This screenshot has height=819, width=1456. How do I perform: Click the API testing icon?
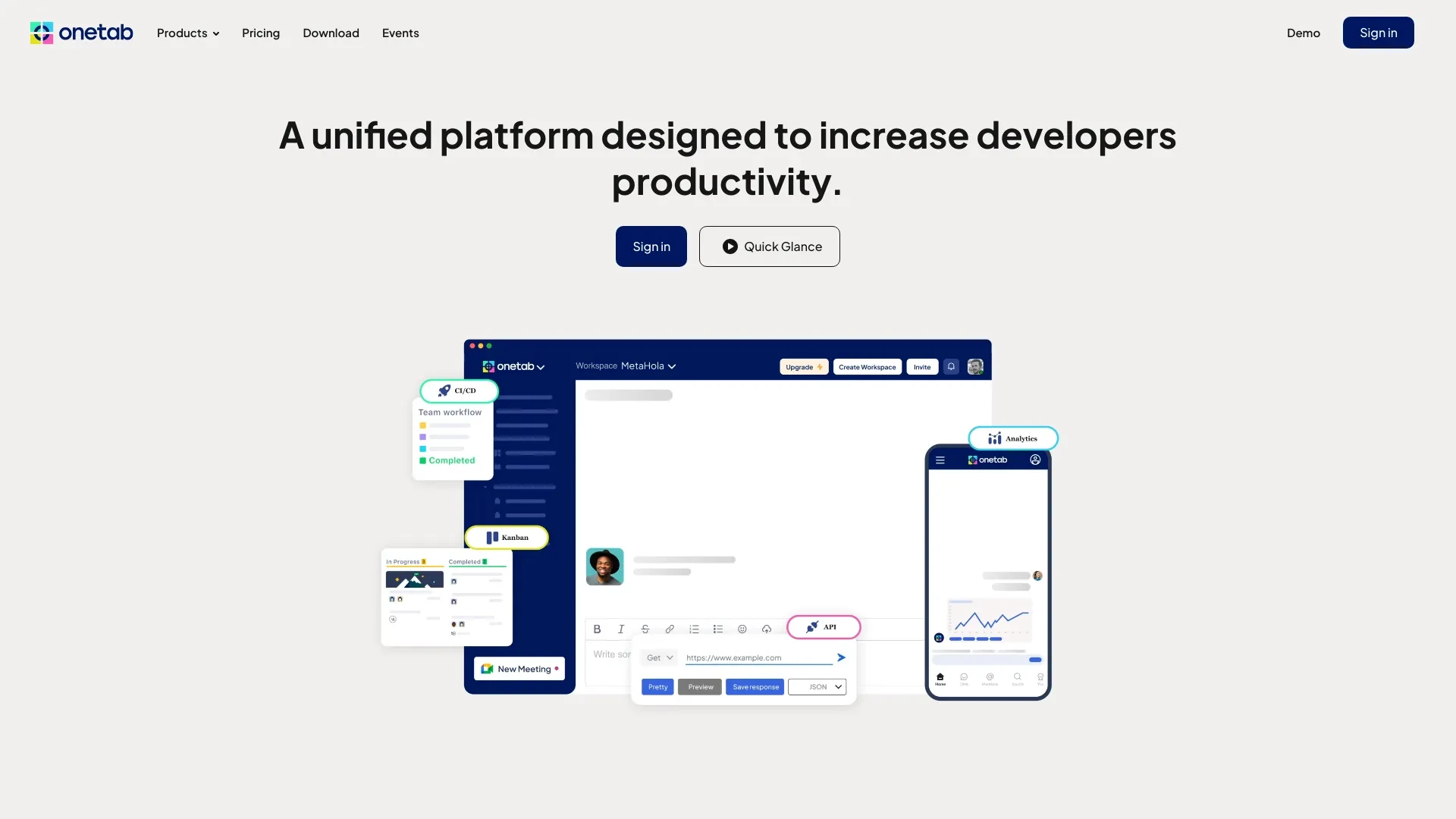(823, 626)
